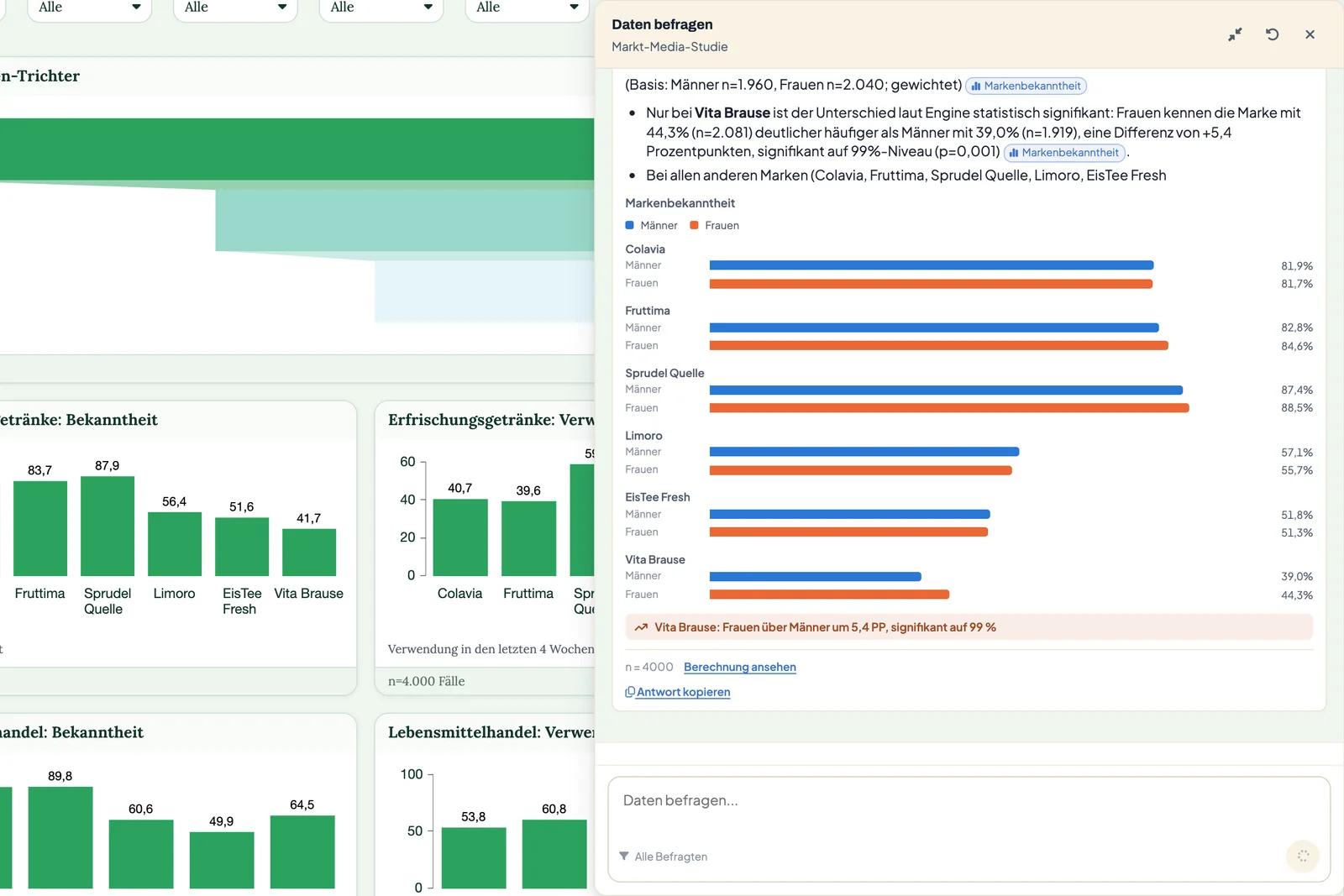Click the Vita Brause significance note banner
The image size is (1344, 896).
pos(969,627)
